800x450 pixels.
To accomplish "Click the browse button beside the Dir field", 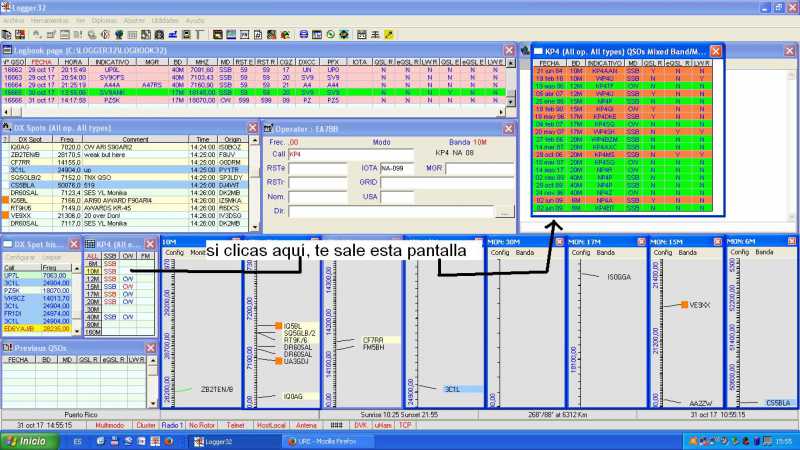I will click(505, 212).
